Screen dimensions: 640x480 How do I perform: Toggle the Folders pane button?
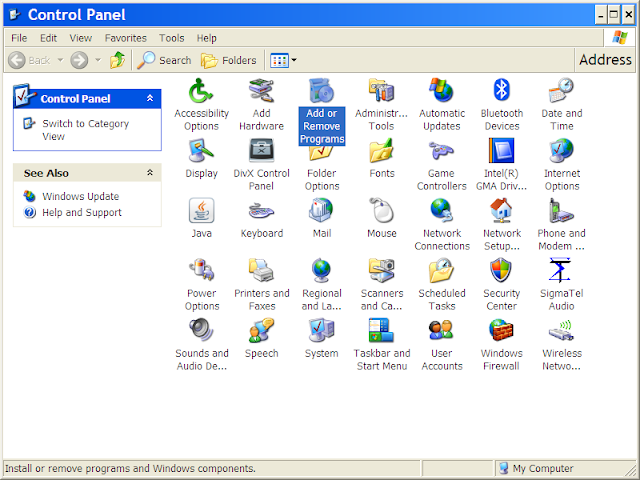pyautogui.click(x=229, y=60)
